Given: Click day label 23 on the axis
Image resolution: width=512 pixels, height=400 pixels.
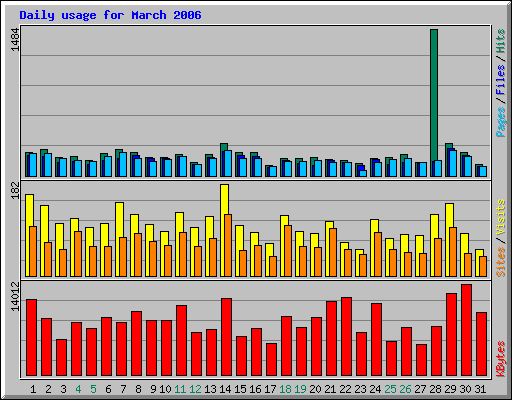Looking at the screenshot, I should click(360, 389).
